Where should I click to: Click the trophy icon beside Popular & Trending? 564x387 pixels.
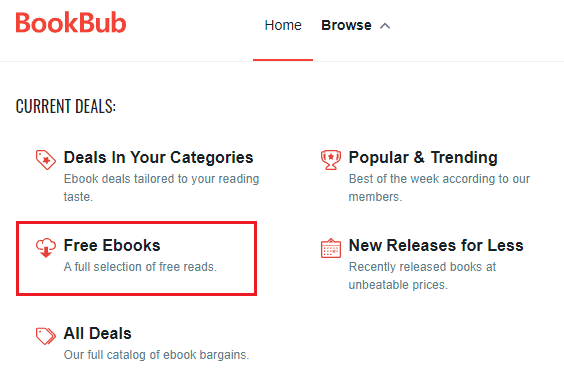[x=331, y=160]
